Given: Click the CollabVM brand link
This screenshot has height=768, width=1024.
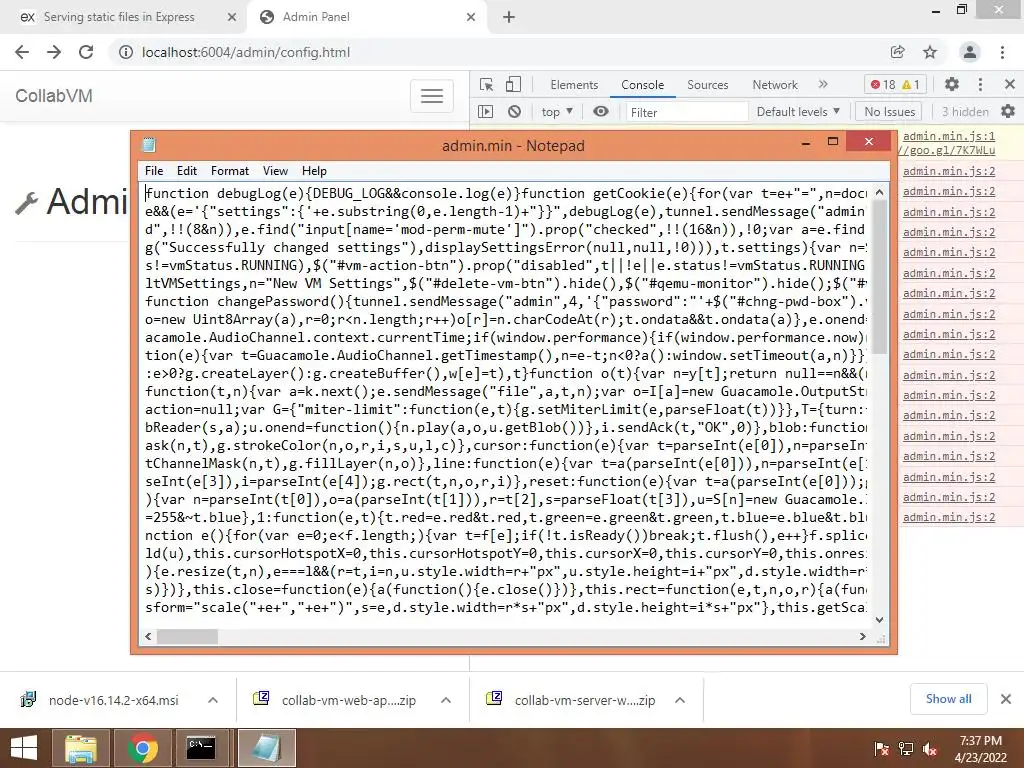Looking at the screenshot, I should coord(54,96).
